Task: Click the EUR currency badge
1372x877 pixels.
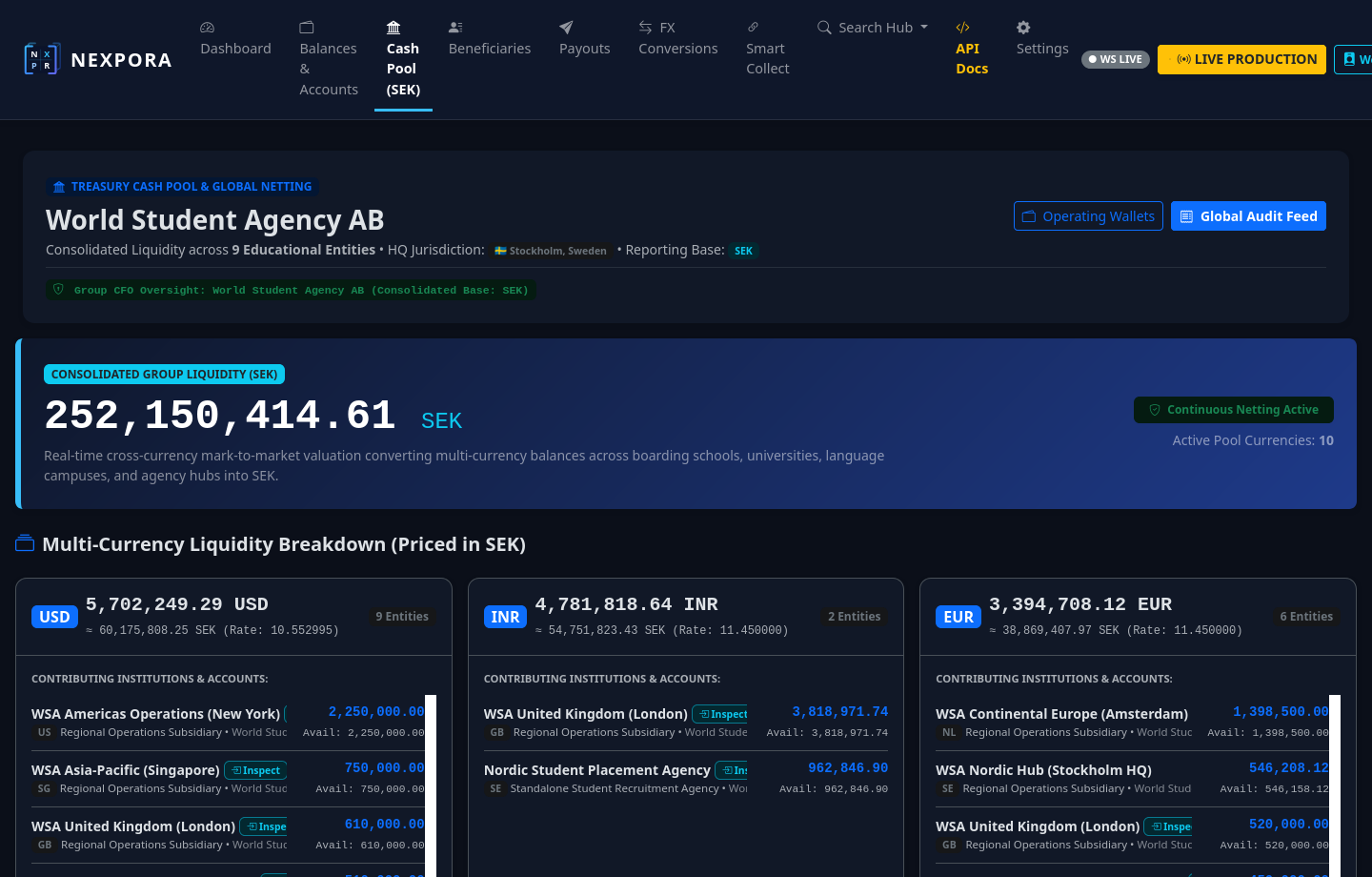Action: point(958,617)
